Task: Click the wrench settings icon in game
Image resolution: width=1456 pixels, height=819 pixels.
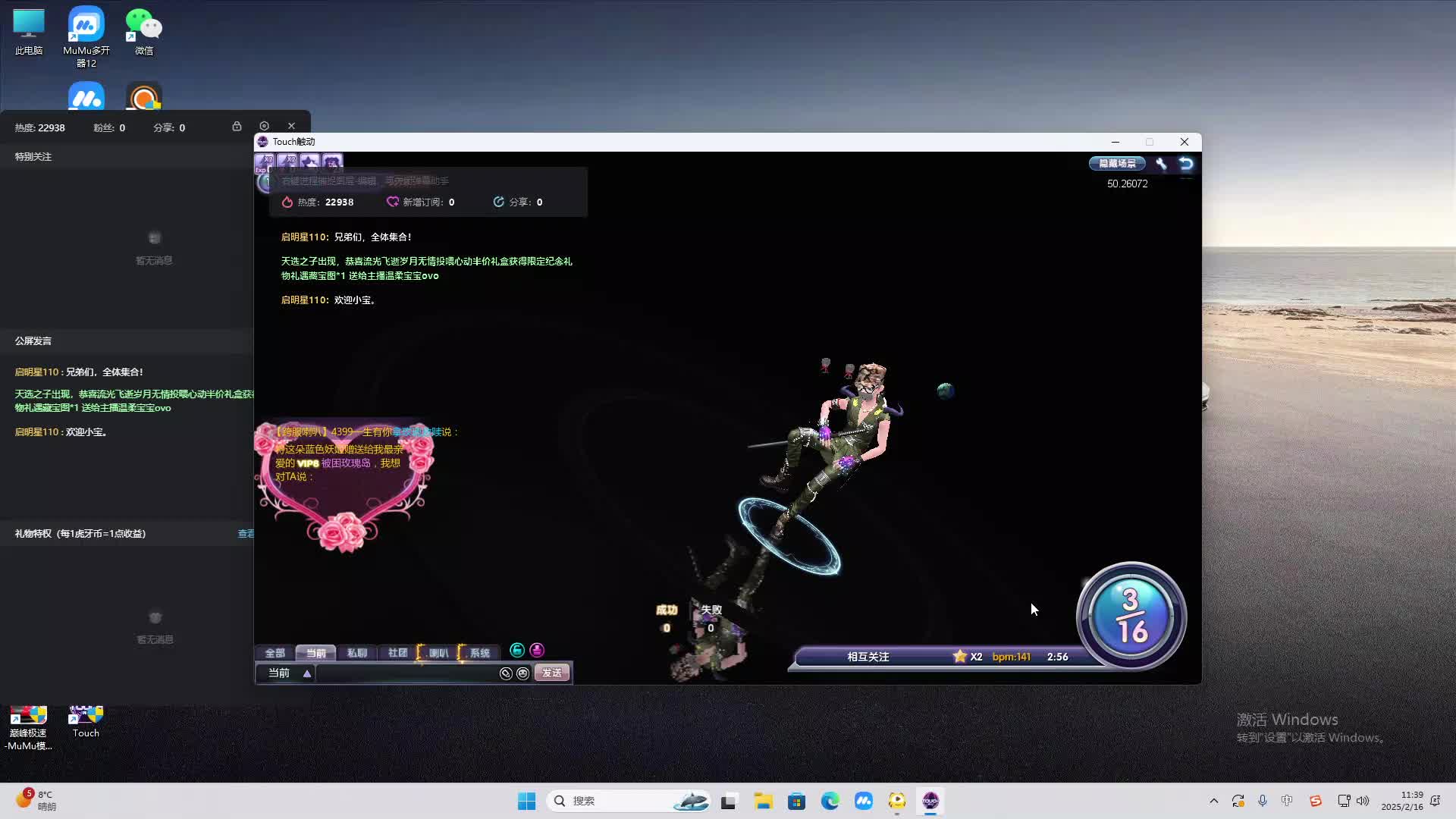Action: pos(1161,164)
